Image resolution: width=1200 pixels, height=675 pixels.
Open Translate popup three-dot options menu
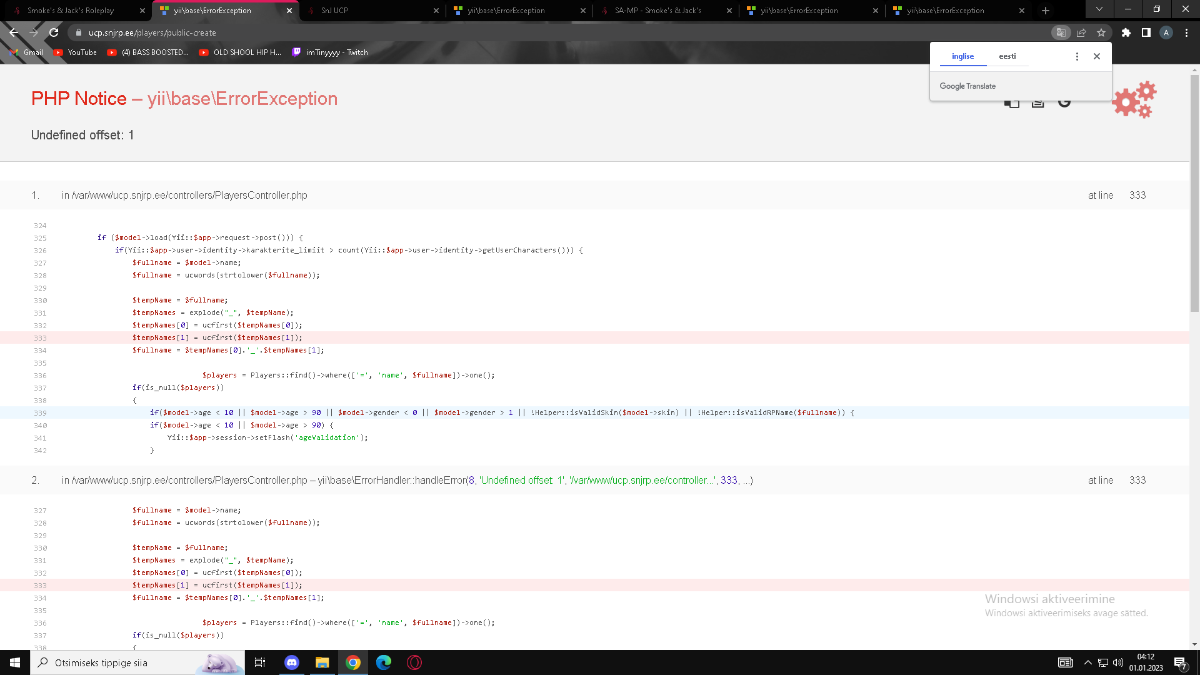click(x=1076, y=57)
